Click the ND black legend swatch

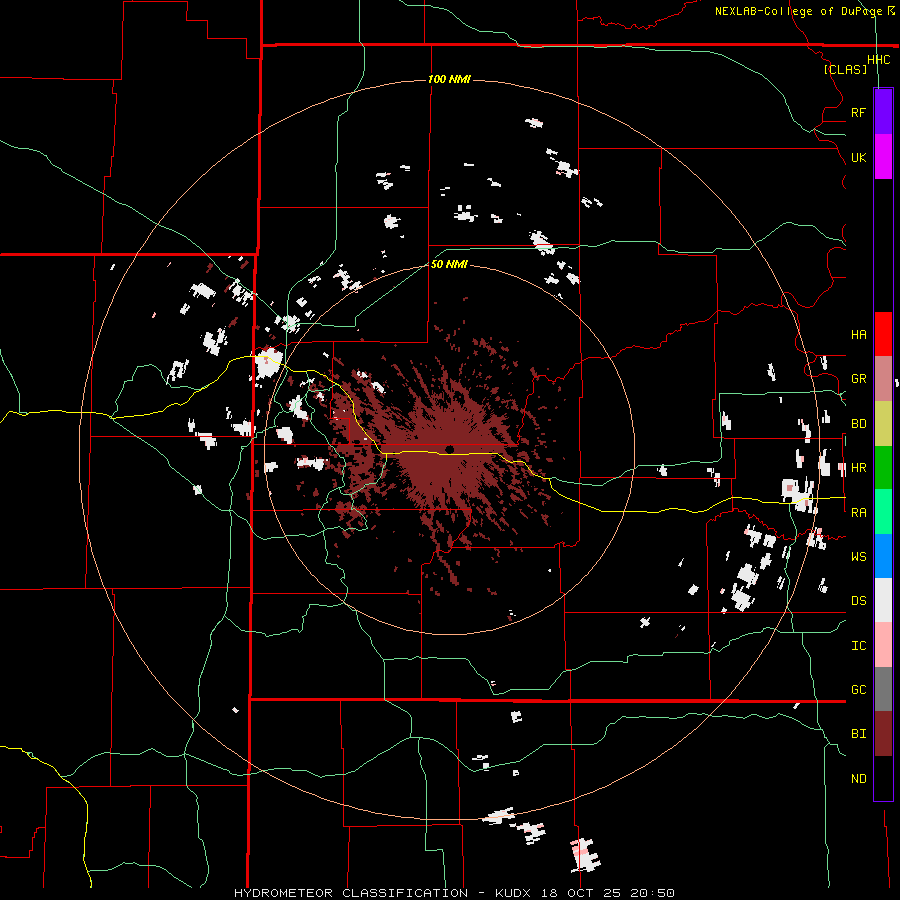(883, 778)
